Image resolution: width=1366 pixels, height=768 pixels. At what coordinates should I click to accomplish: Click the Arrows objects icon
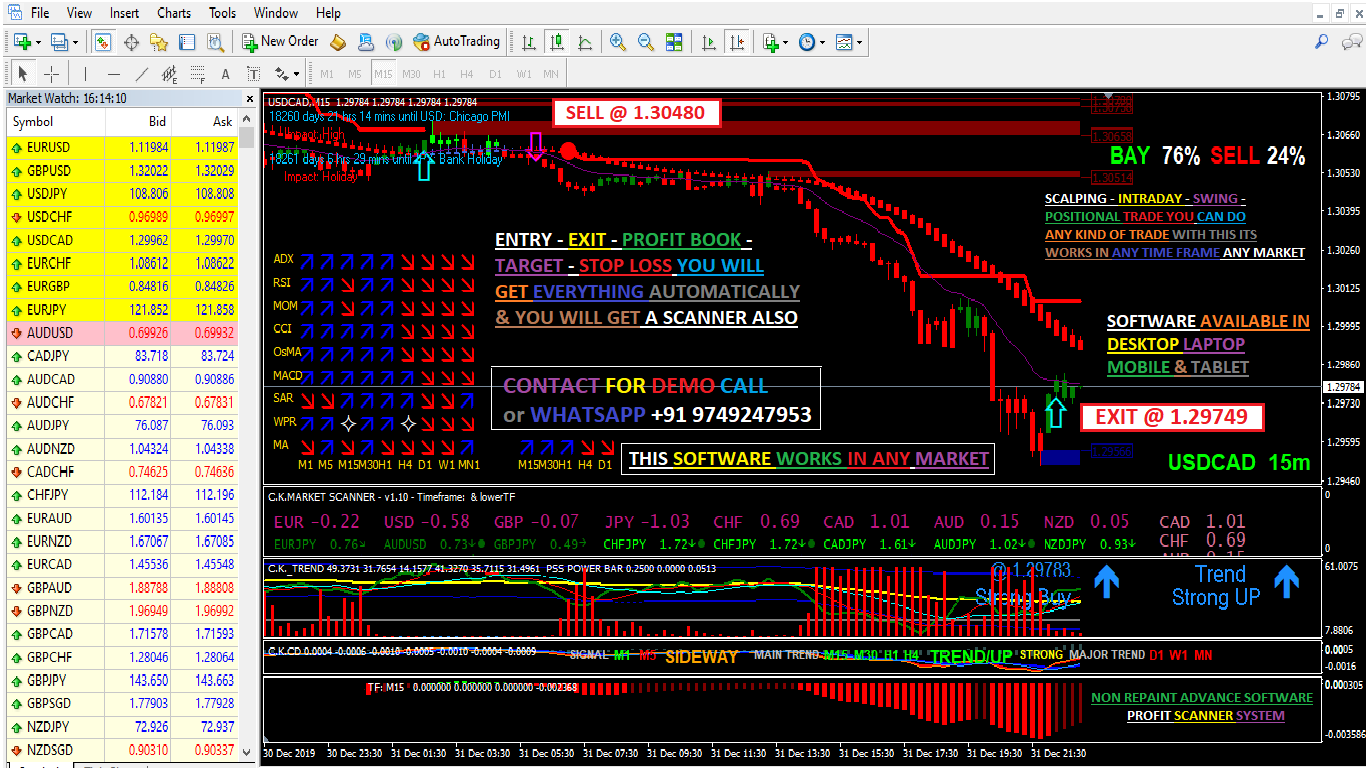click(282, 74)
